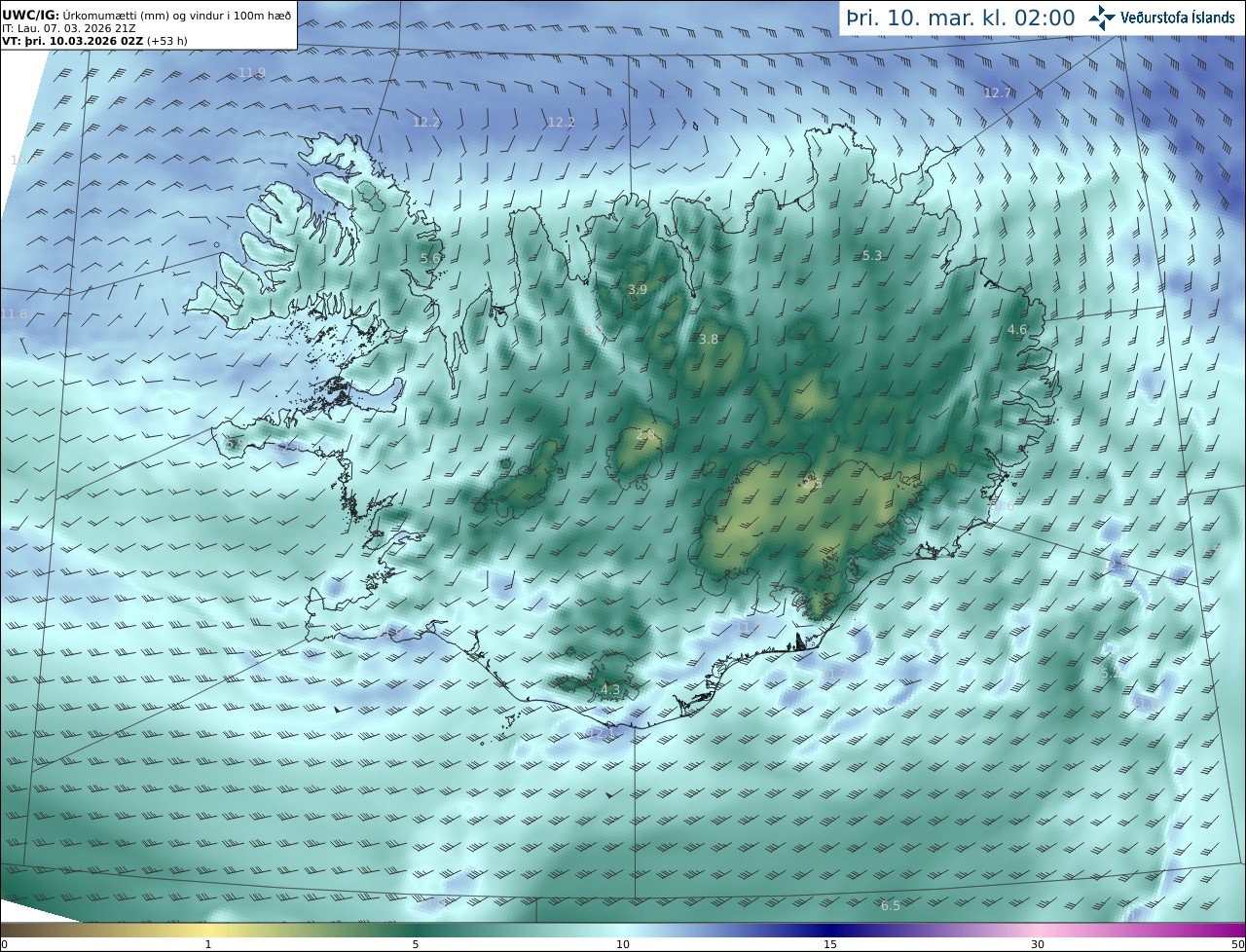Screen dimensions: 1246x952
Task: Click the 30 tick label on the color bar
Action: [1038, 944]
